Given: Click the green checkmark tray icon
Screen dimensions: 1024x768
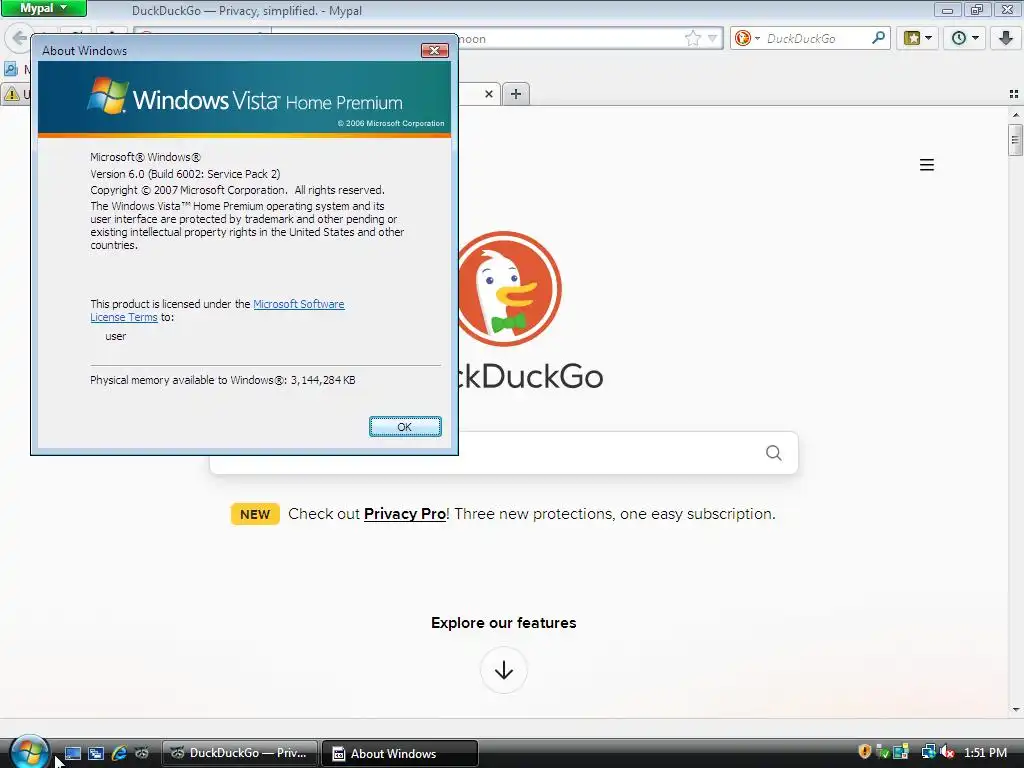Looking at the screenshot, I should pyautogui.click(x=882, y=752).
